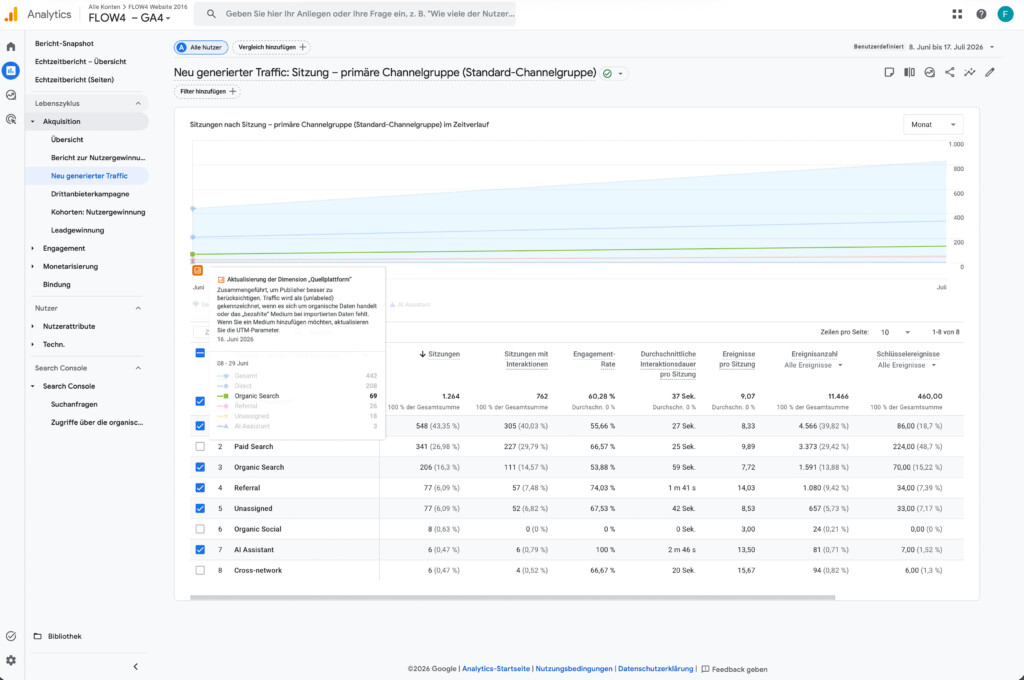
Task: Select Organic Search entry in chart tooltip
Action: tap(297, 396)
